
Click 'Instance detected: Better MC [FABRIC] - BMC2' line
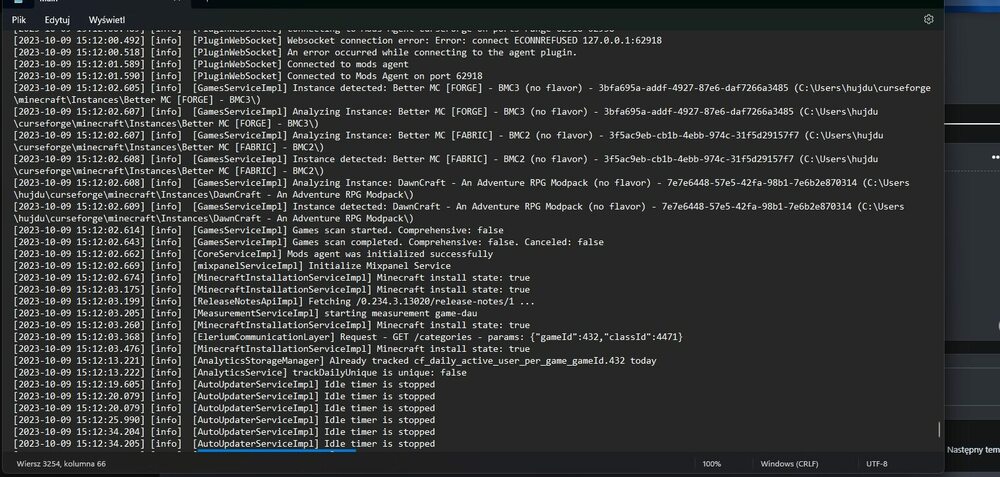click(446, 165)
